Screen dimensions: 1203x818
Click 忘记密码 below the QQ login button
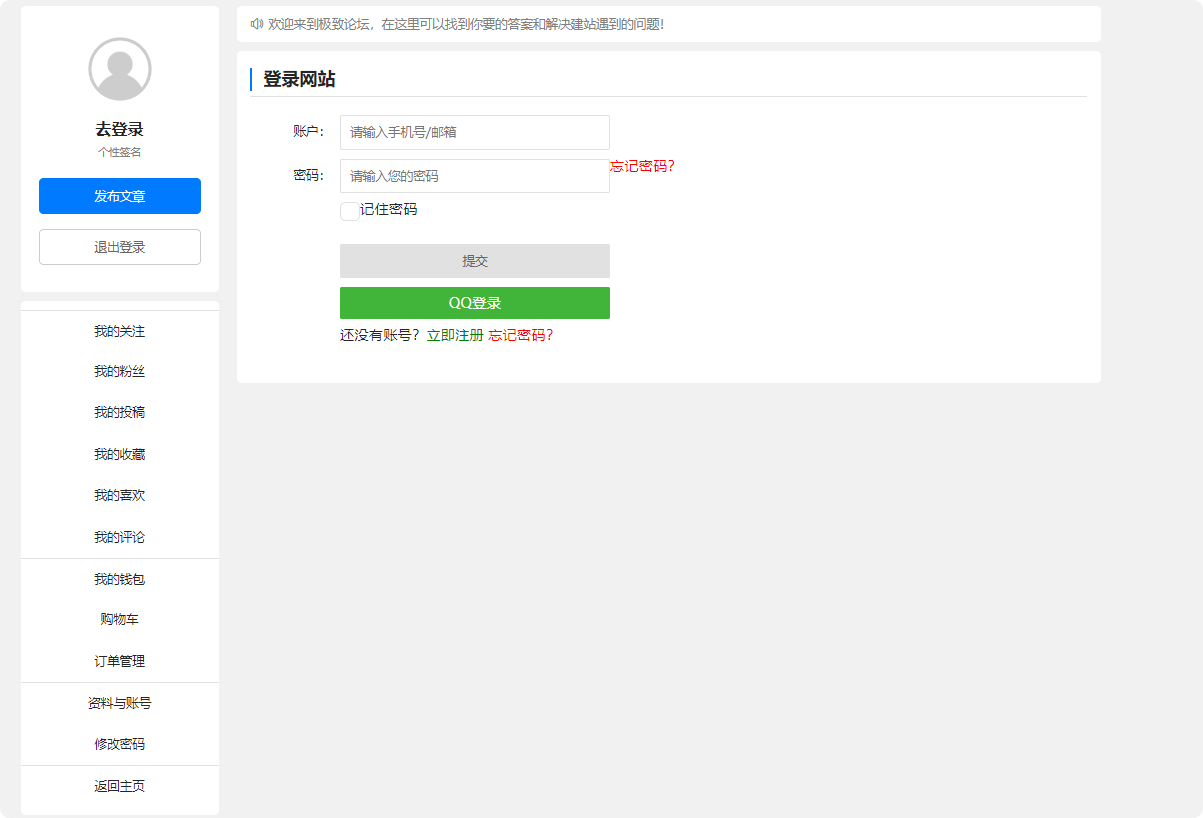tap(521, 335)
